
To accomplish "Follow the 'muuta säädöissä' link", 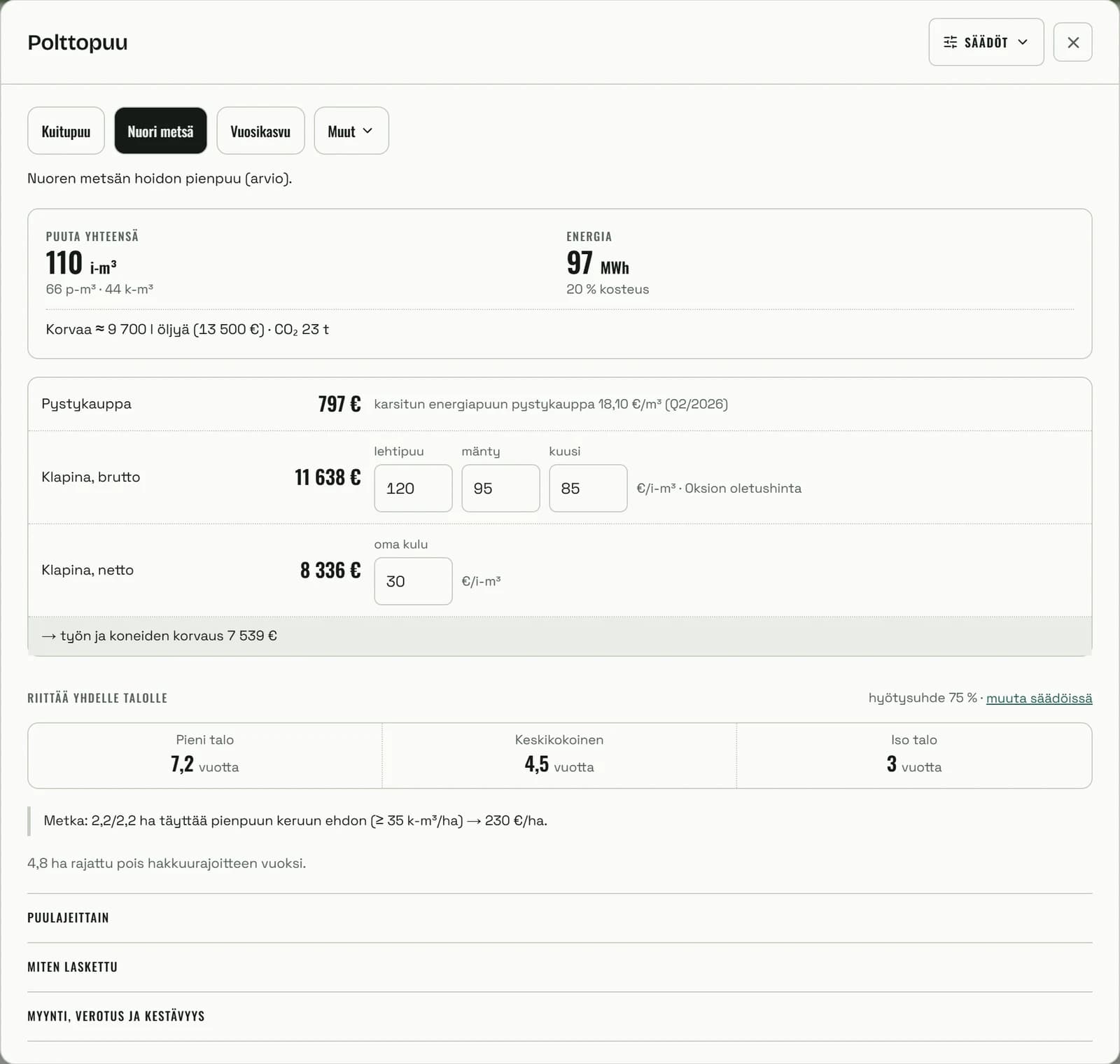I will point(1039,698).
